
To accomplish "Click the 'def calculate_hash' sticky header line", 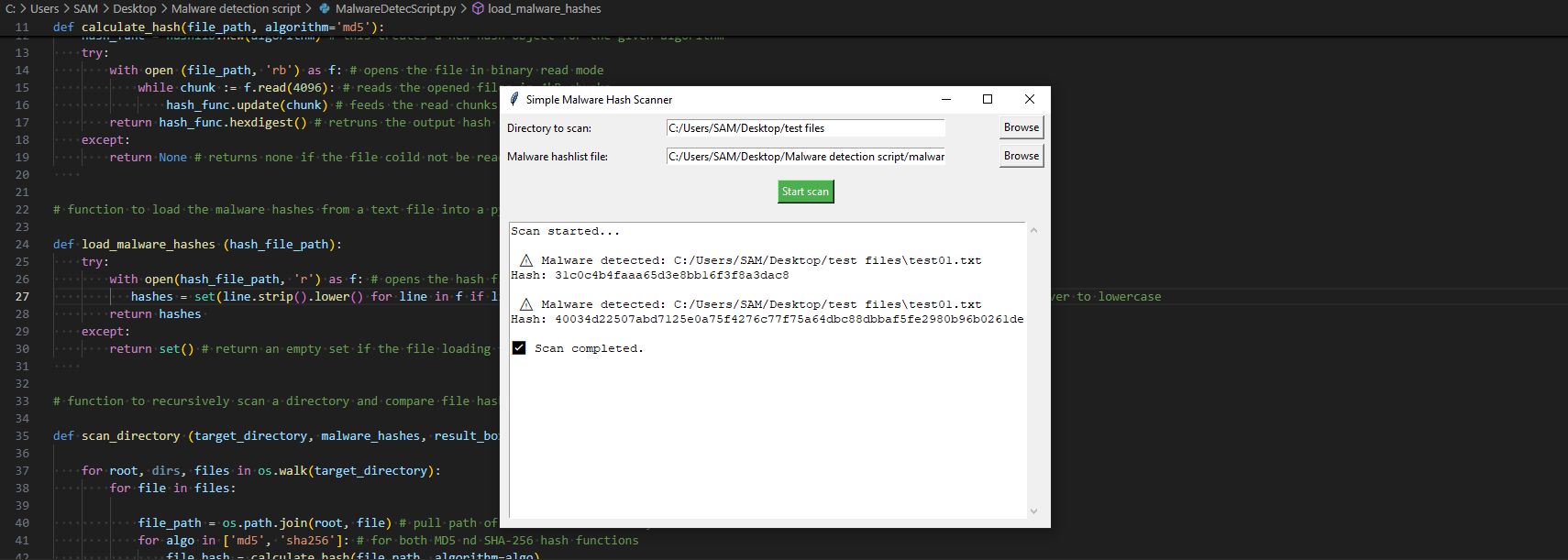I will point(218,27).
